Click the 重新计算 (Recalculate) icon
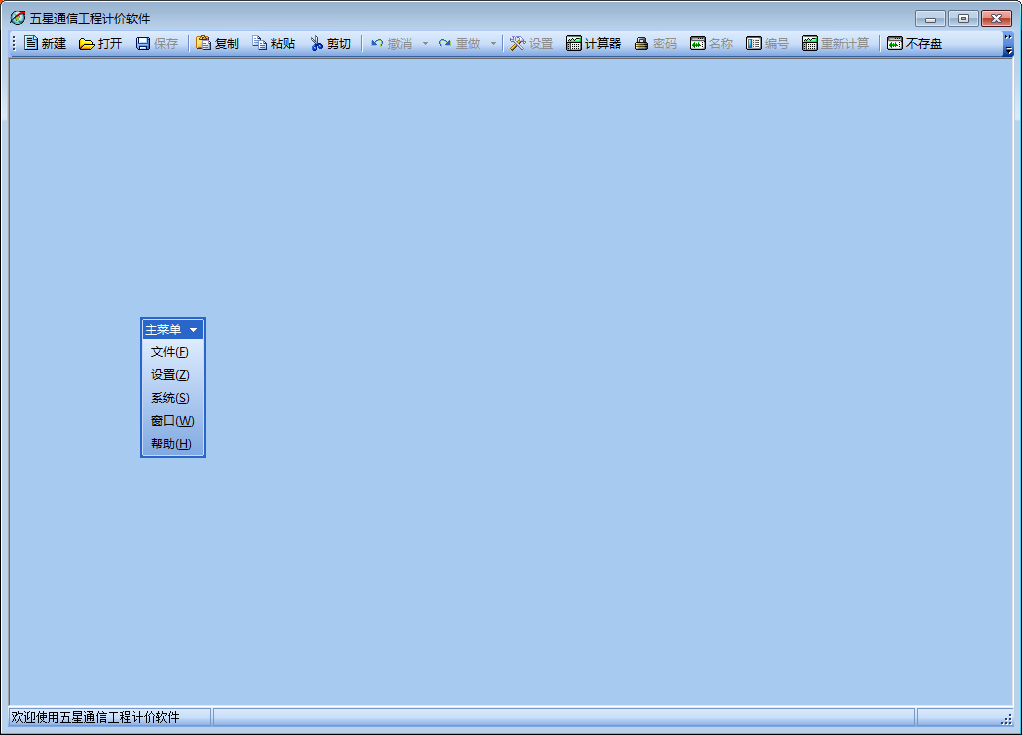This screenshot has height=735, width=1022. (810, 43)
